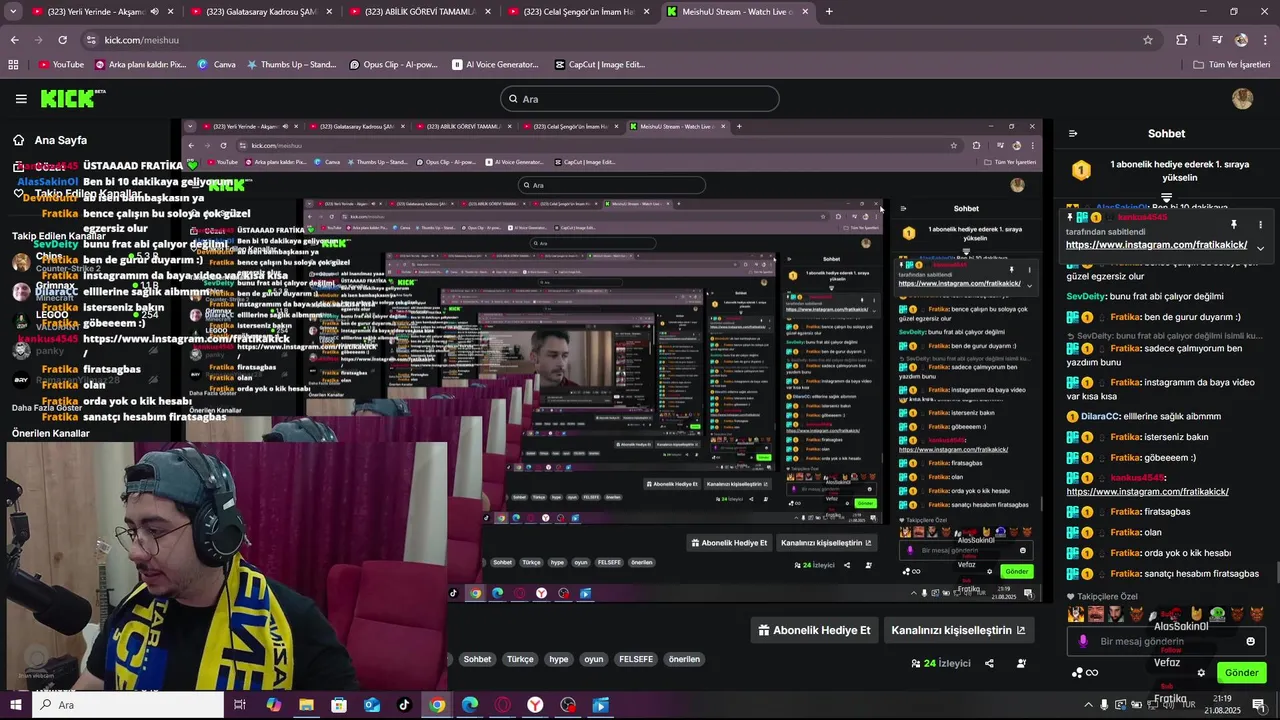
Task: Open Chrome apps grid shortcut
Action: 13,64
